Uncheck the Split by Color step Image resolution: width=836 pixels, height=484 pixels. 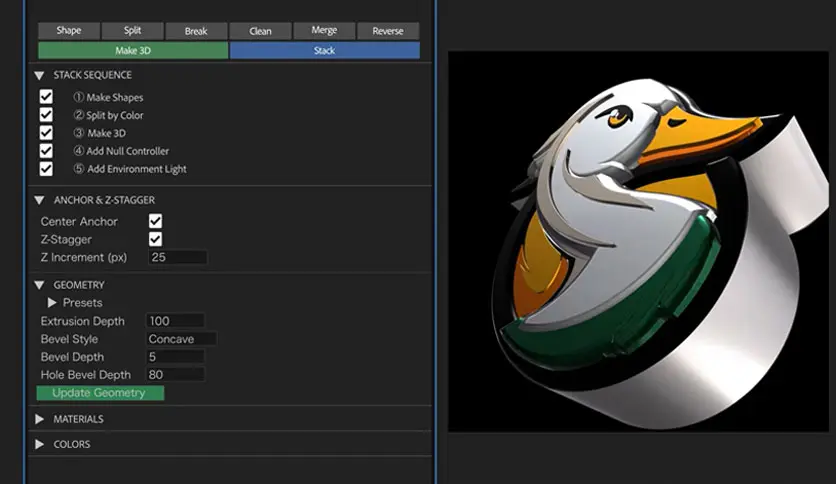tap(46, 115)
